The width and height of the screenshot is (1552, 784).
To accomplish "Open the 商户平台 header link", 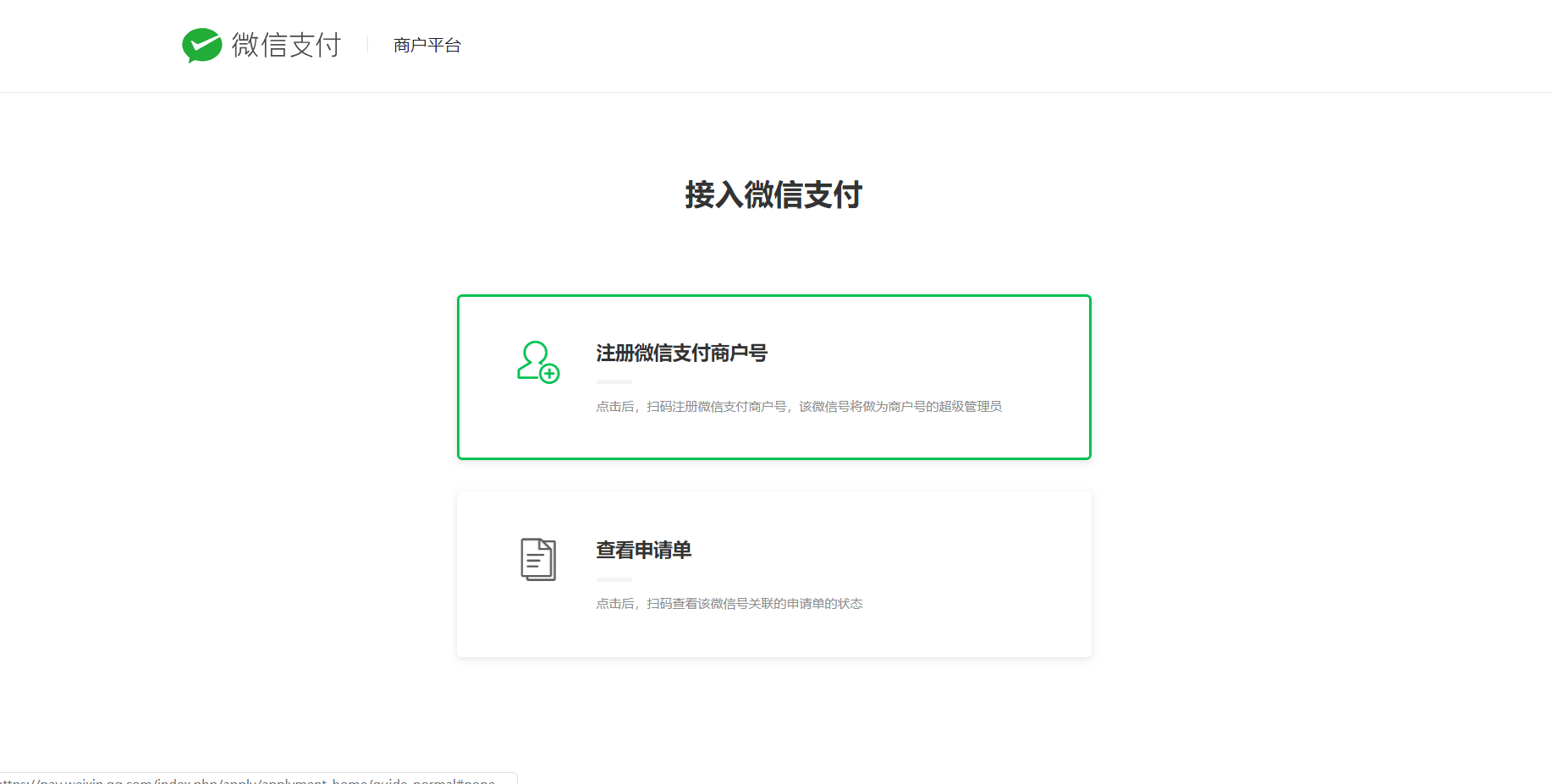I will click(x=427, y=45).
